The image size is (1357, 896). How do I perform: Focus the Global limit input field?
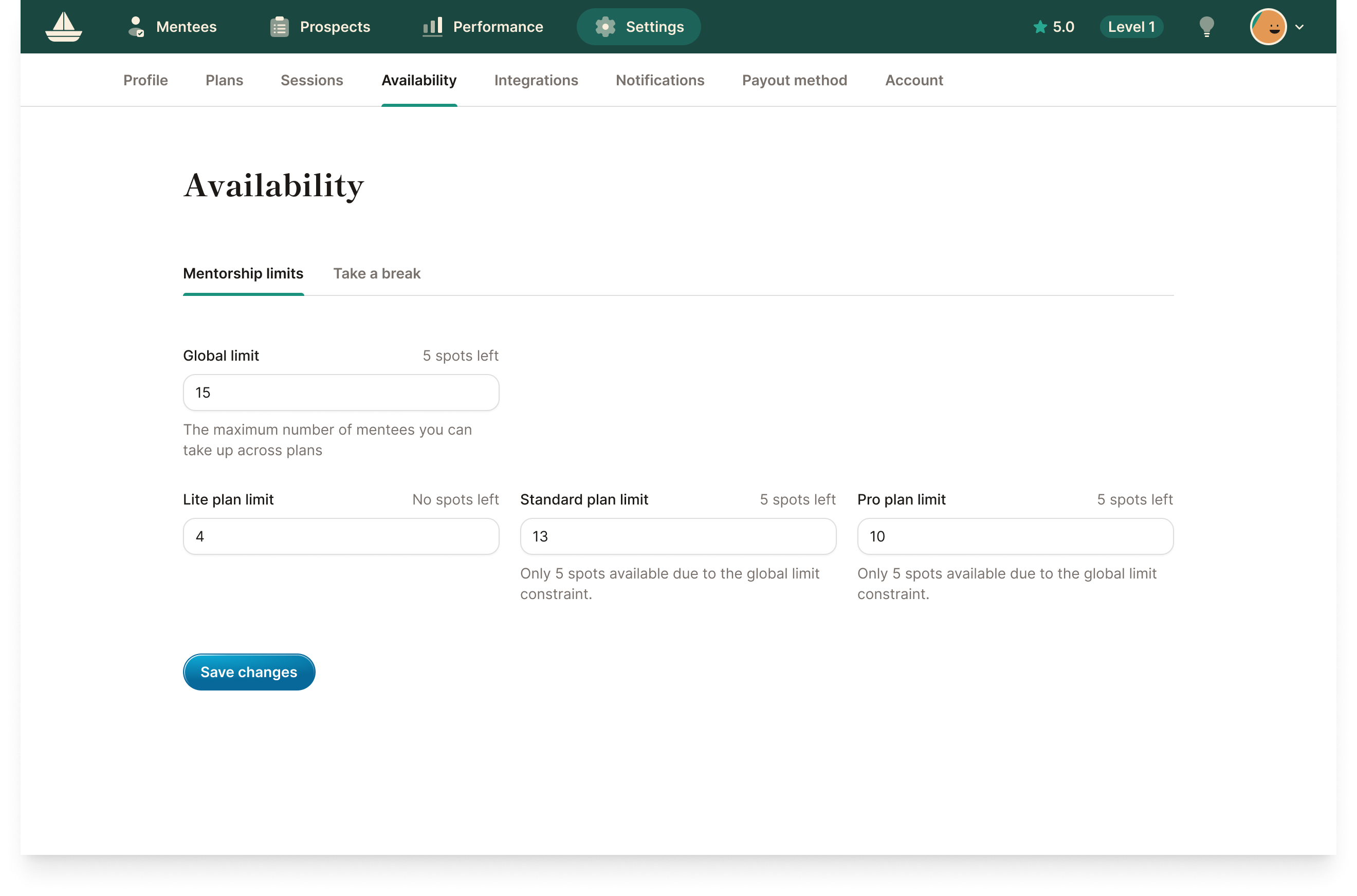[x=341, y=393]
